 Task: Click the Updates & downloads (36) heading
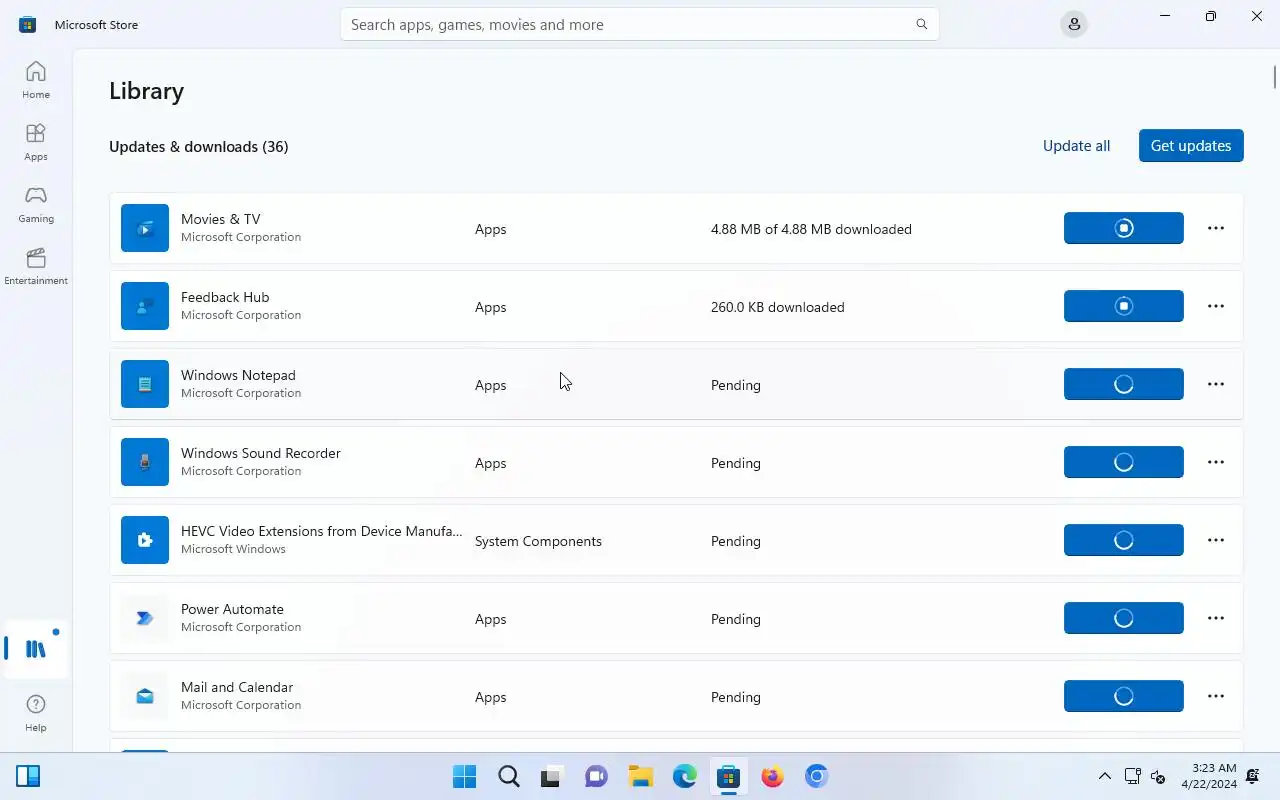point(199,146)
